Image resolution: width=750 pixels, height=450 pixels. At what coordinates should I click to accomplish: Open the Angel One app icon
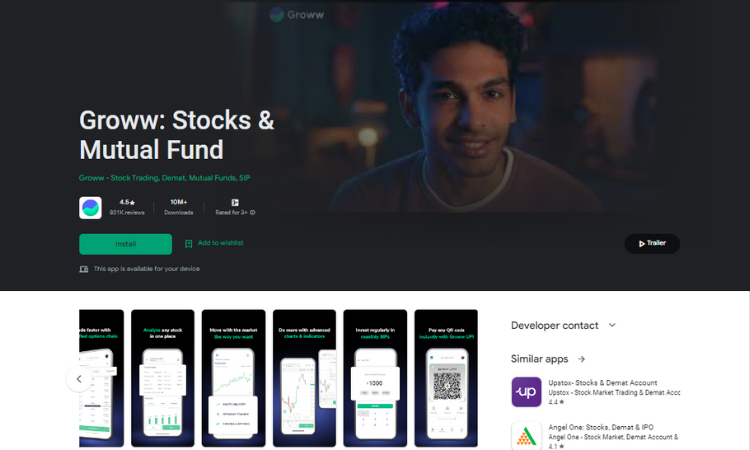click(526, 436)
